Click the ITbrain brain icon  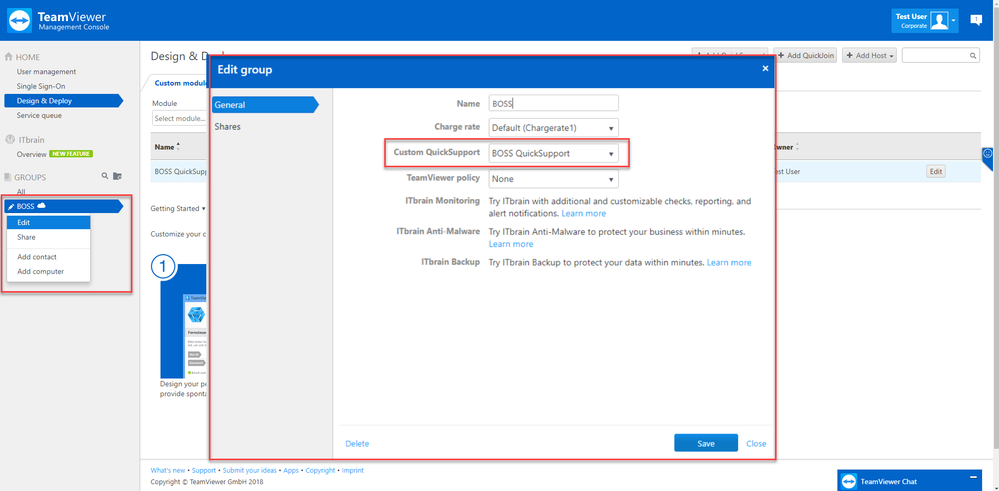point(10,139)
